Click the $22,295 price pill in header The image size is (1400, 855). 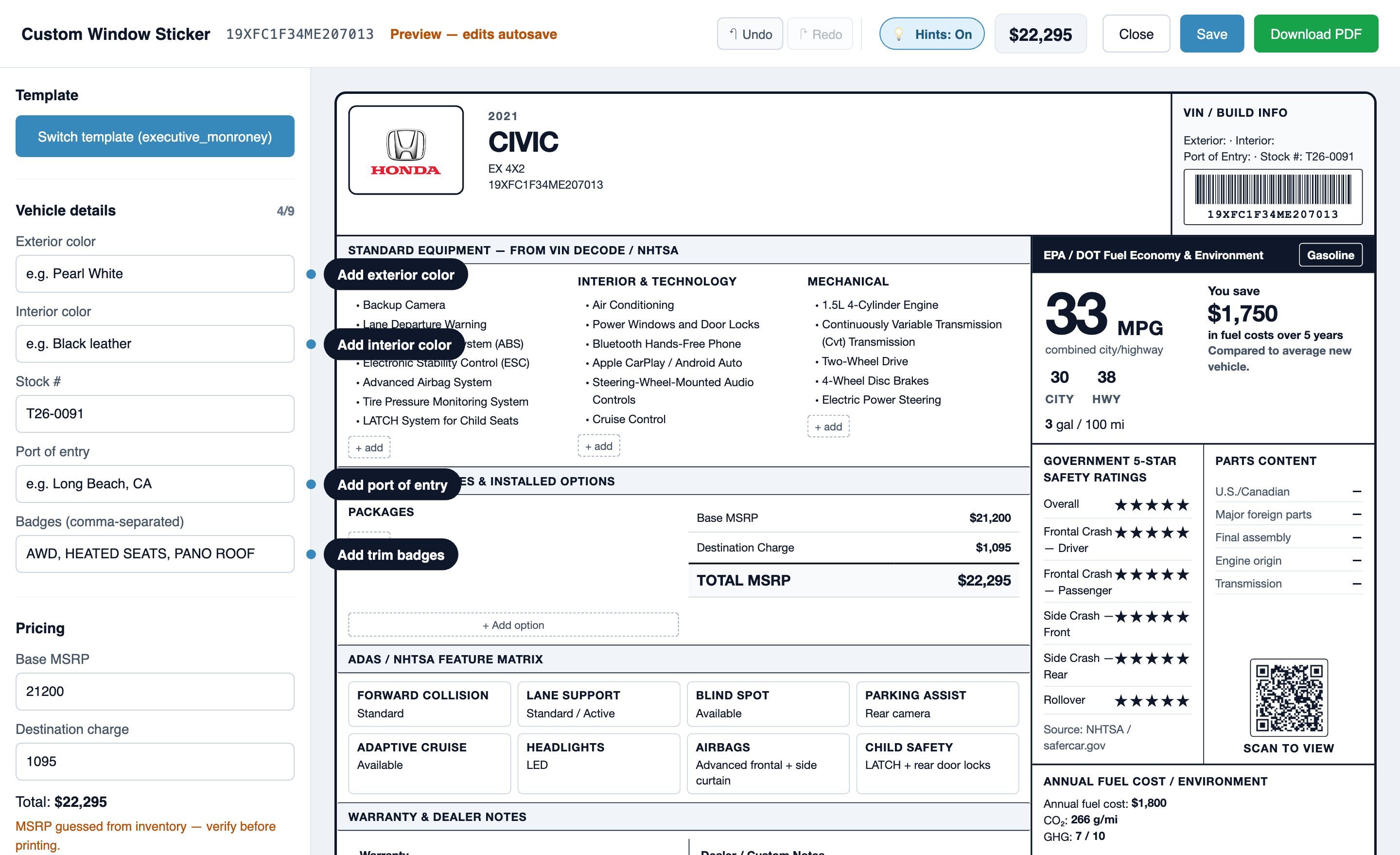coord(1040,34)
